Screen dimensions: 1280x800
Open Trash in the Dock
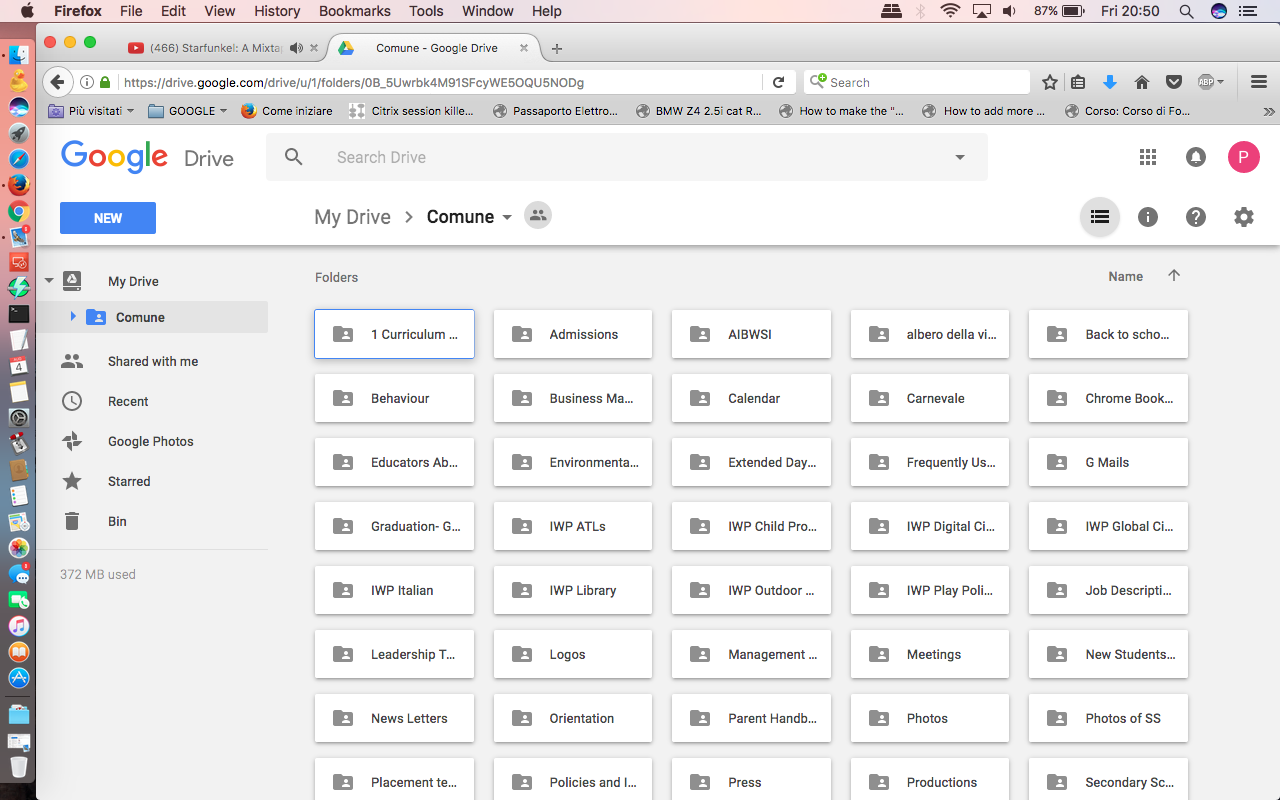[18, 767]
